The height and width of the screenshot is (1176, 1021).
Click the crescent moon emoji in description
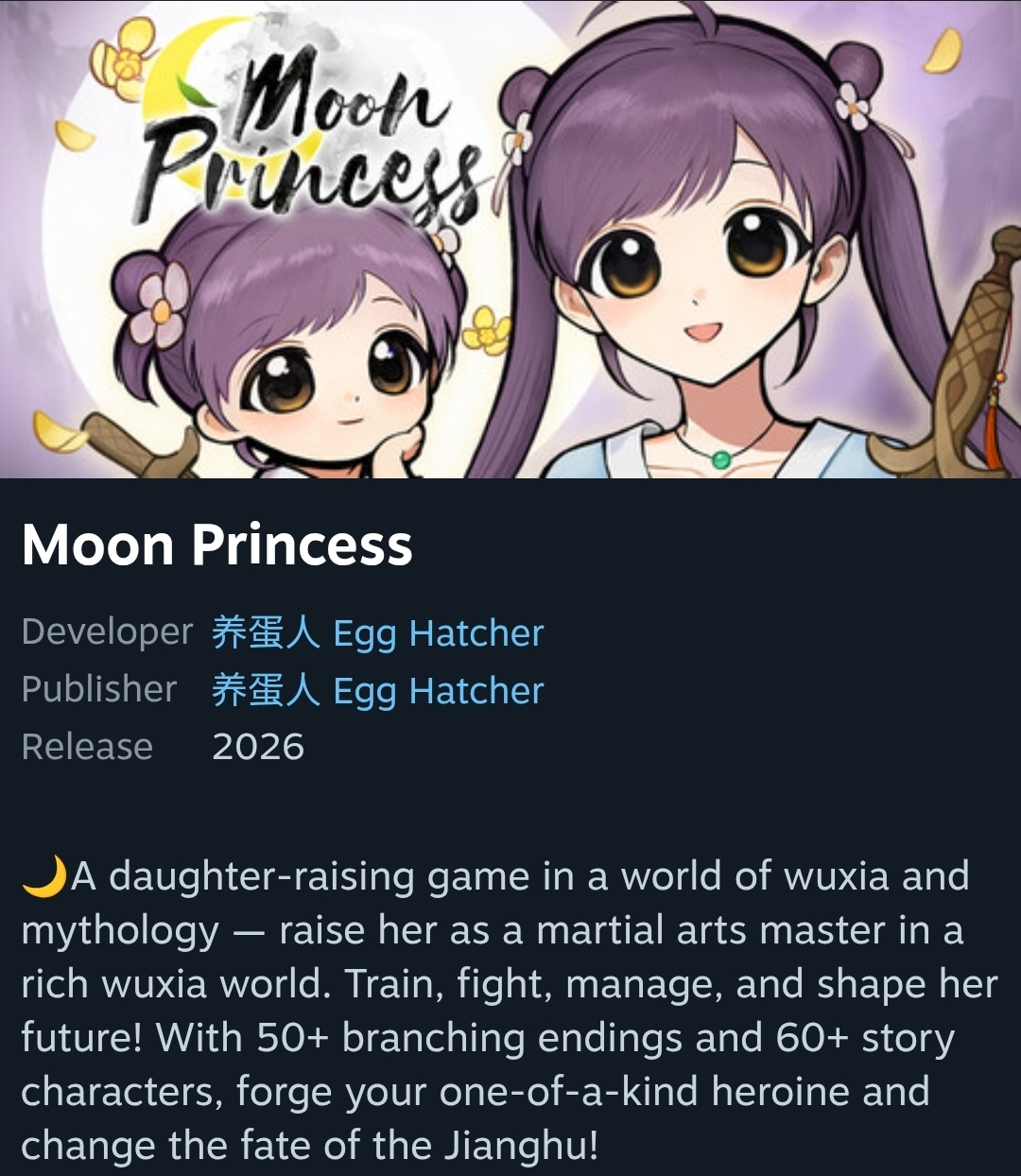(43, 875)
